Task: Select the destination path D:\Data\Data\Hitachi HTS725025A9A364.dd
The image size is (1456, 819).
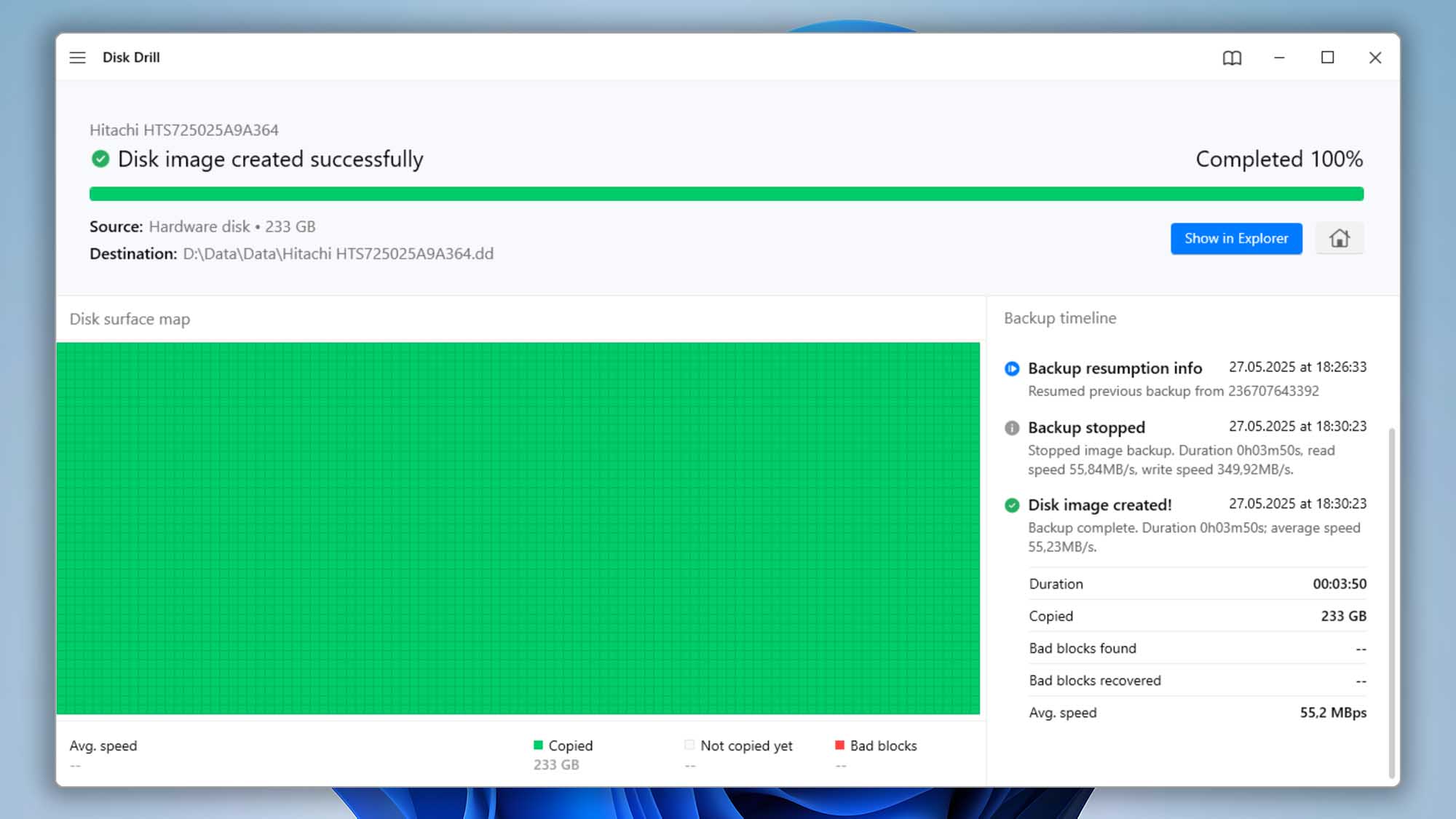Action: click(338, 253)
